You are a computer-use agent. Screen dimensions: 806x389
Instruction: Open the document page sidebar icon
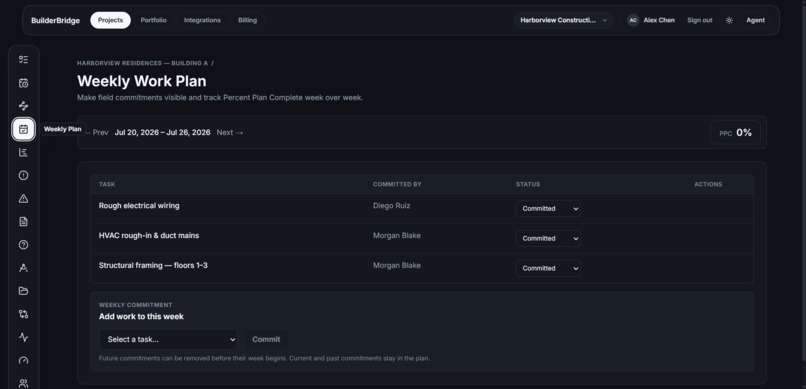[x=23, y=221]
